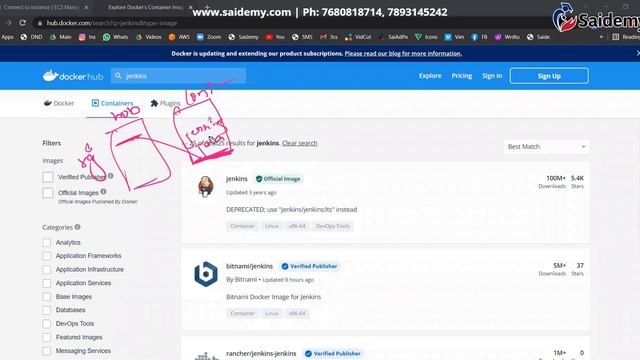
Task: Open the AWS bookmark
Action: tap(179, 37)
